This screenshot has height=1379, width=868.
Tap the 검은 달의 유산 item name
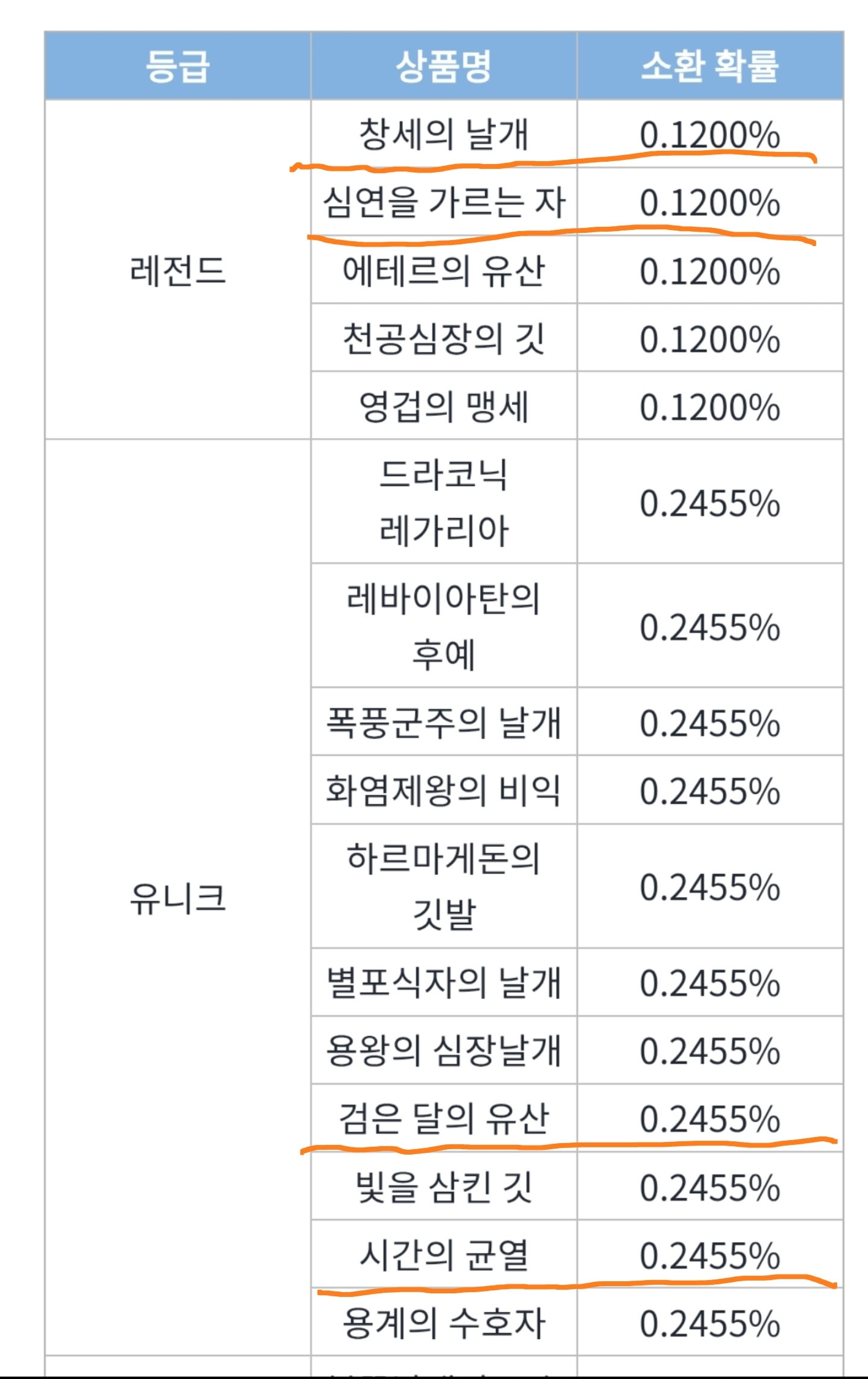[443, 1118]
